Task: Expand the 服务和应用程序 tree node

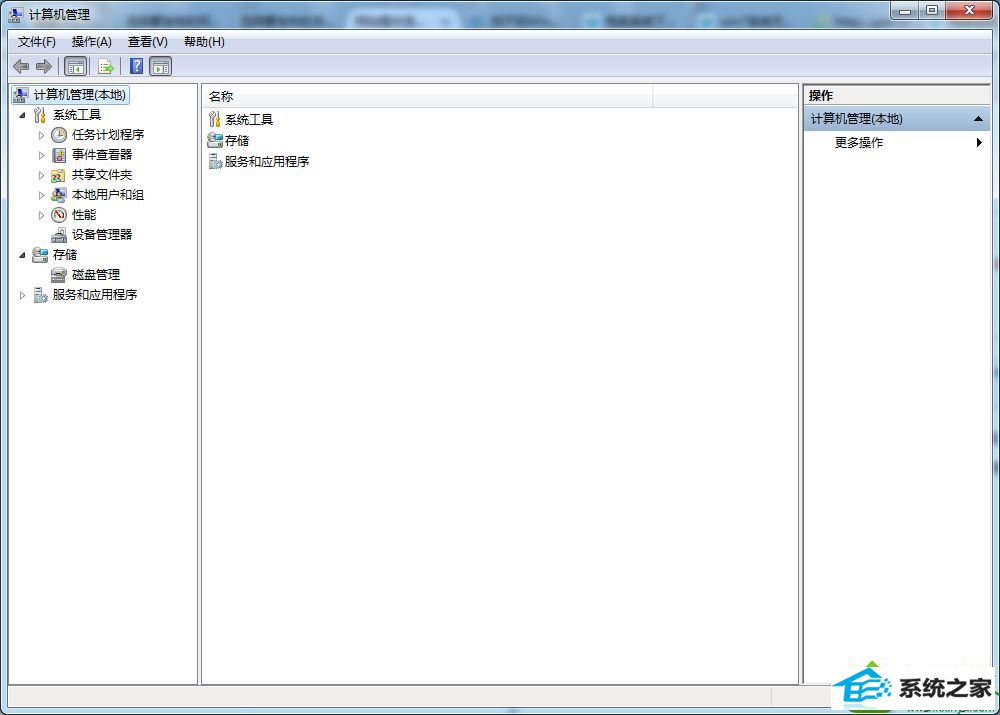Action: coord(22,295)
